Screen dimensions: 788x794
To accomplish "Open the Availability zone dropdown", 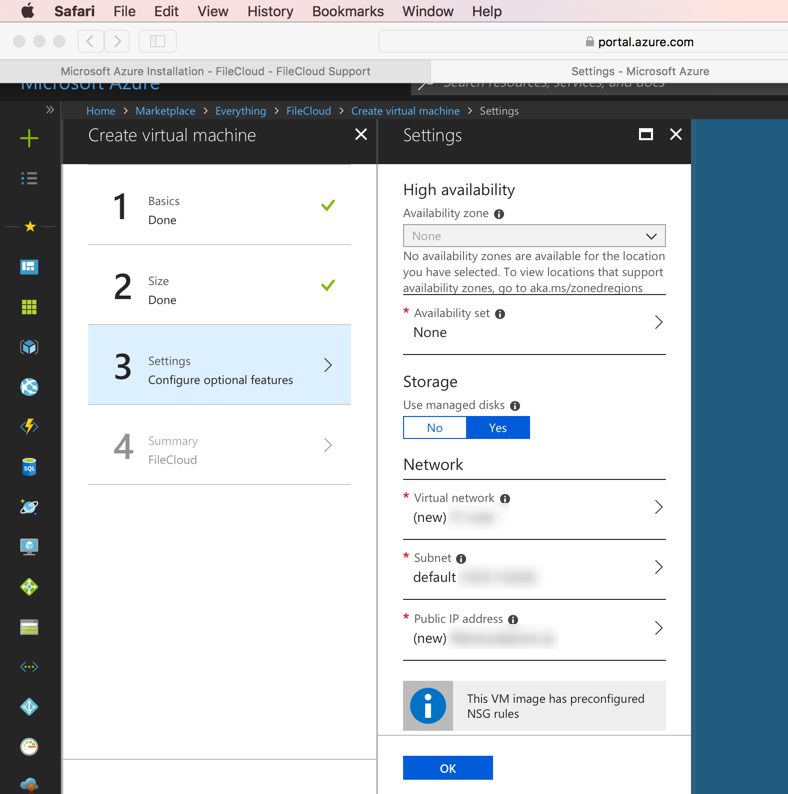I will tap(534, 236).
